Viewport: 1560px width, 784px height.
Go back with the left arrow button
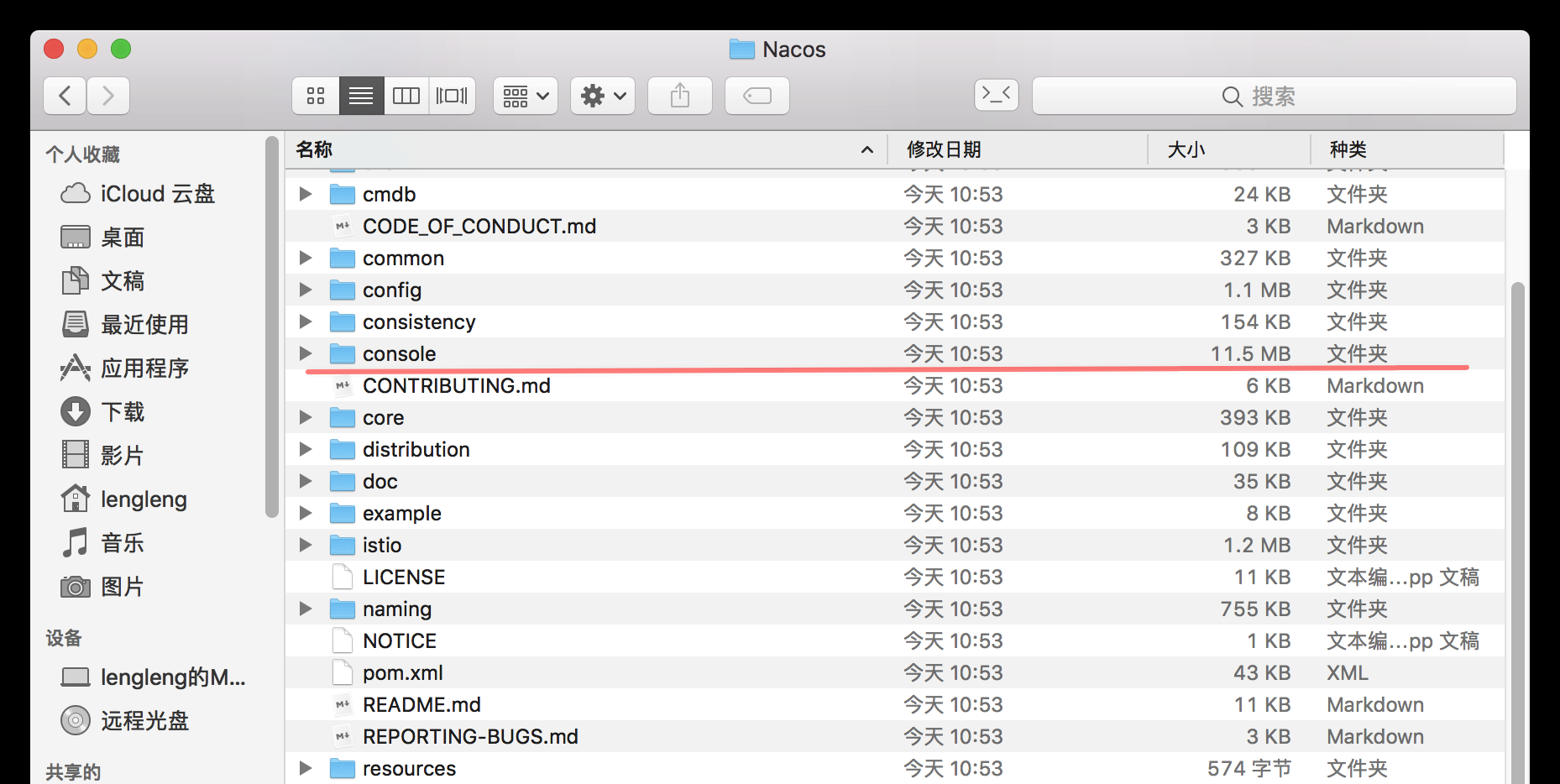65,96
